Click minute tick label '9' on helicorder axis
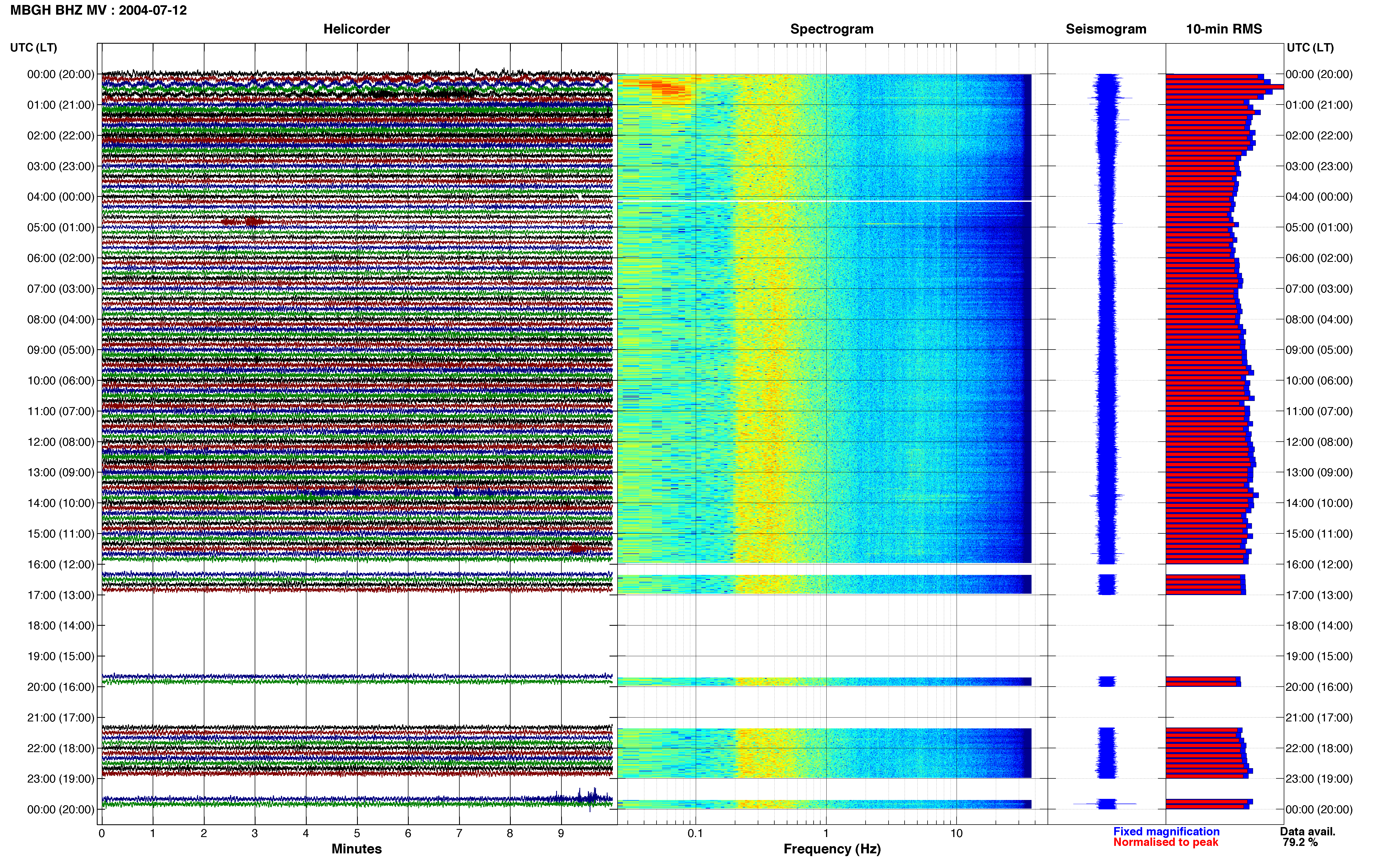1388x868 pixels. coord(561,833)
